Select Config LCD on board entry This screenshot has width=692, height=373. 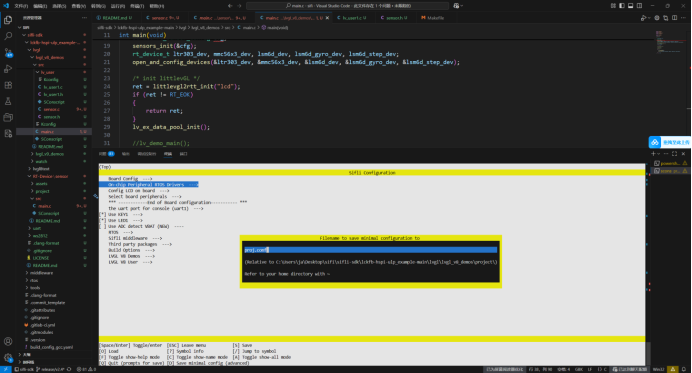[x=139, y=191]
